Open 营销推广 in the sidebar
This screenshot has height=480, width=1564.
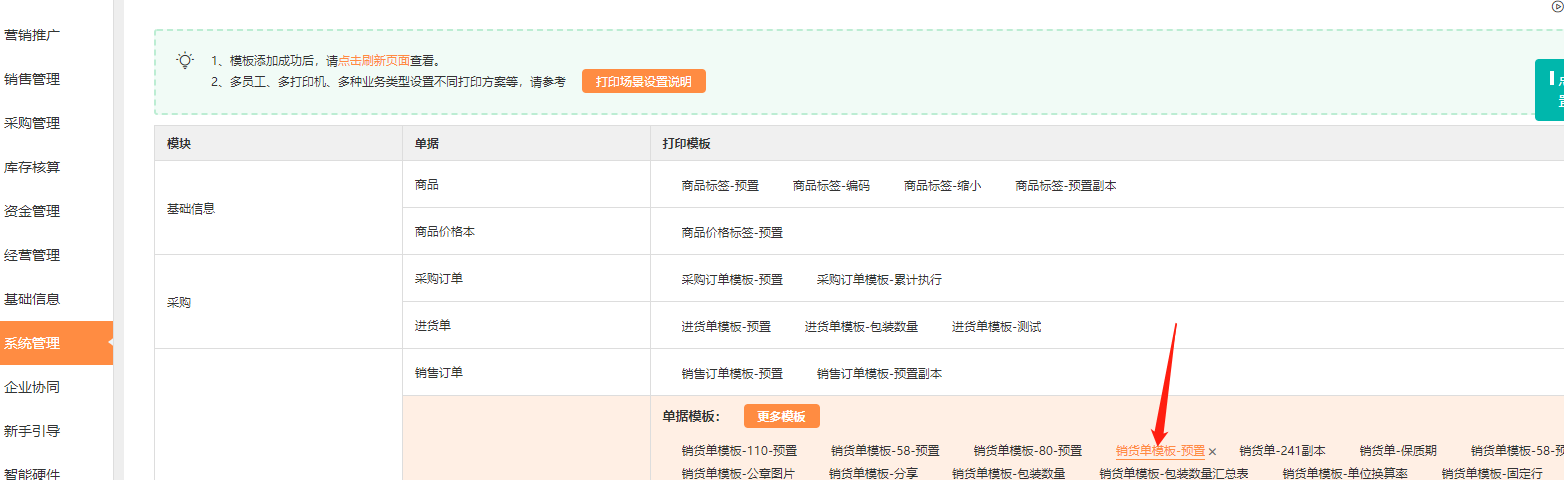(32, 35)
